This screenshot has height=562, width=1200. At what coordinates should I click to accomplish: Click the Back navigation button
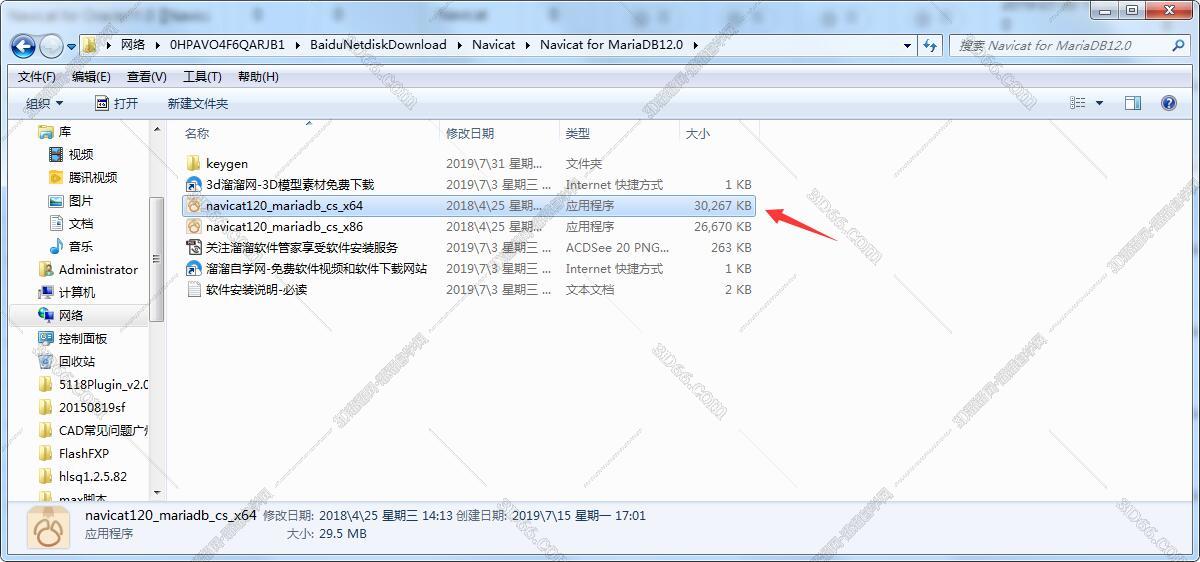tap(24, 45)
